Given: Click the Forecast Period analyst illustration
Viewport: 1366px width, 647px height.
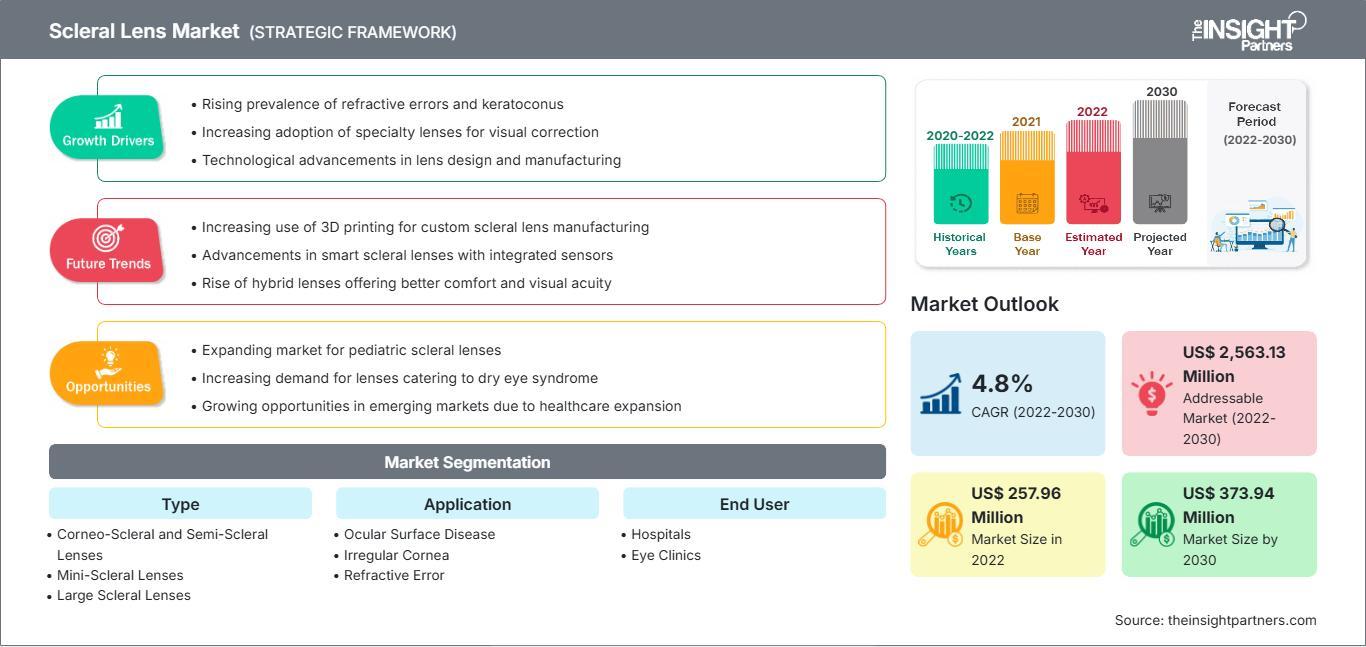Looking at the screenshot, I should [1254, 229].
